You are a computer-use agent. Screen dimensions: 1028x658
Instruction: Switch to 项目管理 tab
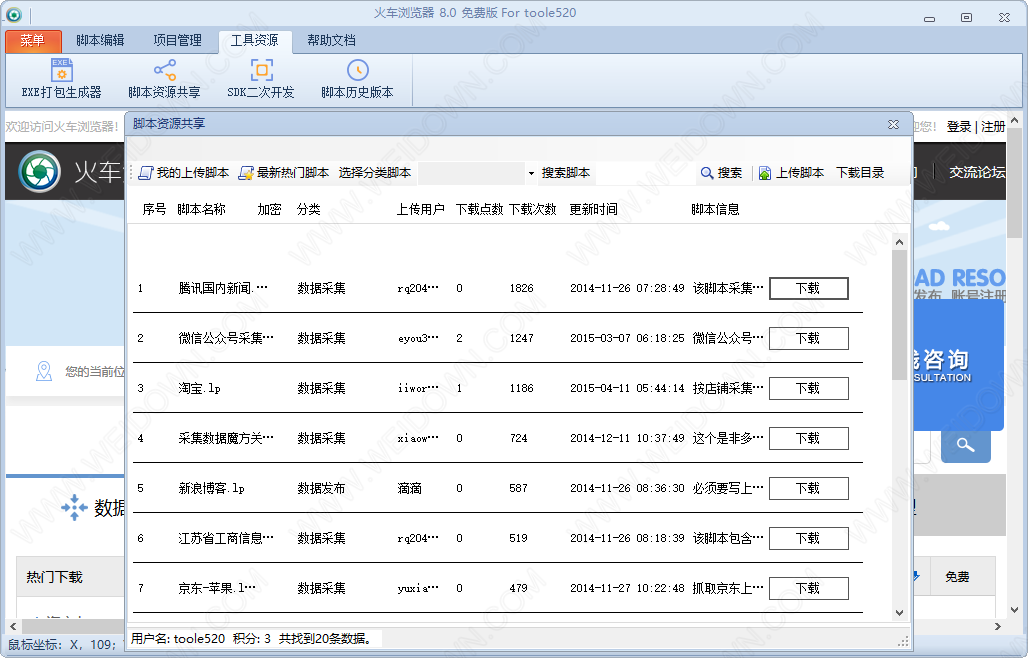coord(178,41)
